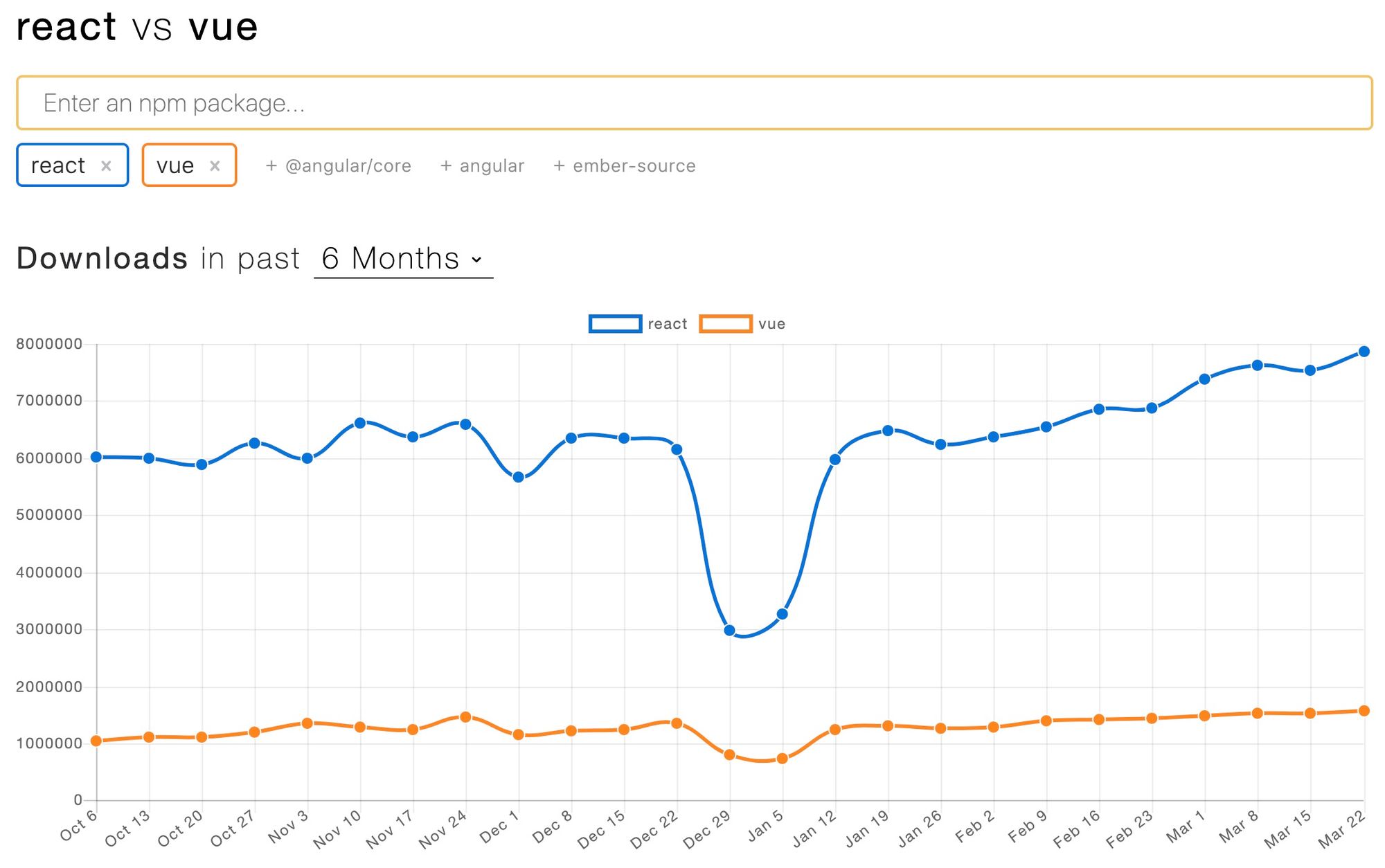
Task: Toggle react series in chart legend
Action: (638, 323)
